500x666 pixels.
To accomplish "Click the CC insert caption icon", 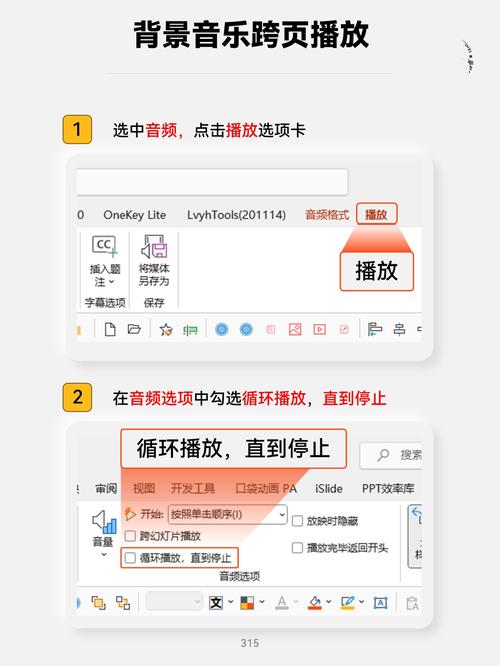I will [x=105, y=246].
